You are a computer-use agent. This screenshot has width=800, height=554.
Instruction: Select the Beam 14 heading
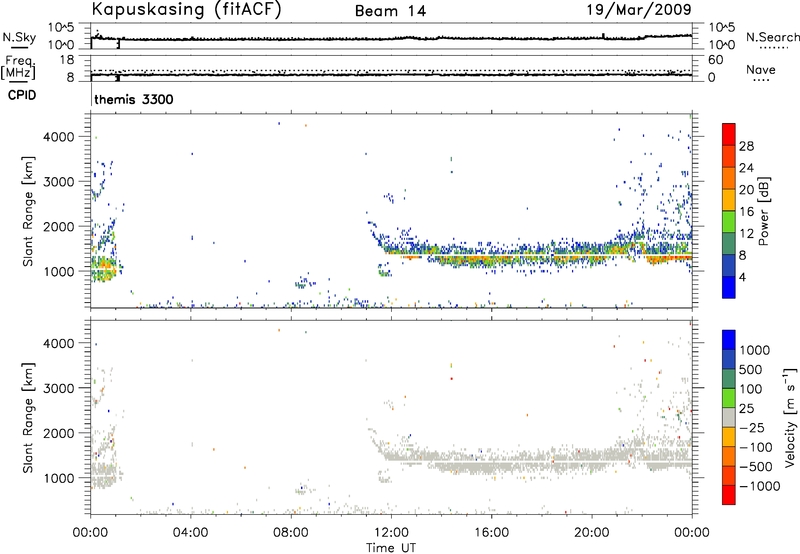(390, 11)
